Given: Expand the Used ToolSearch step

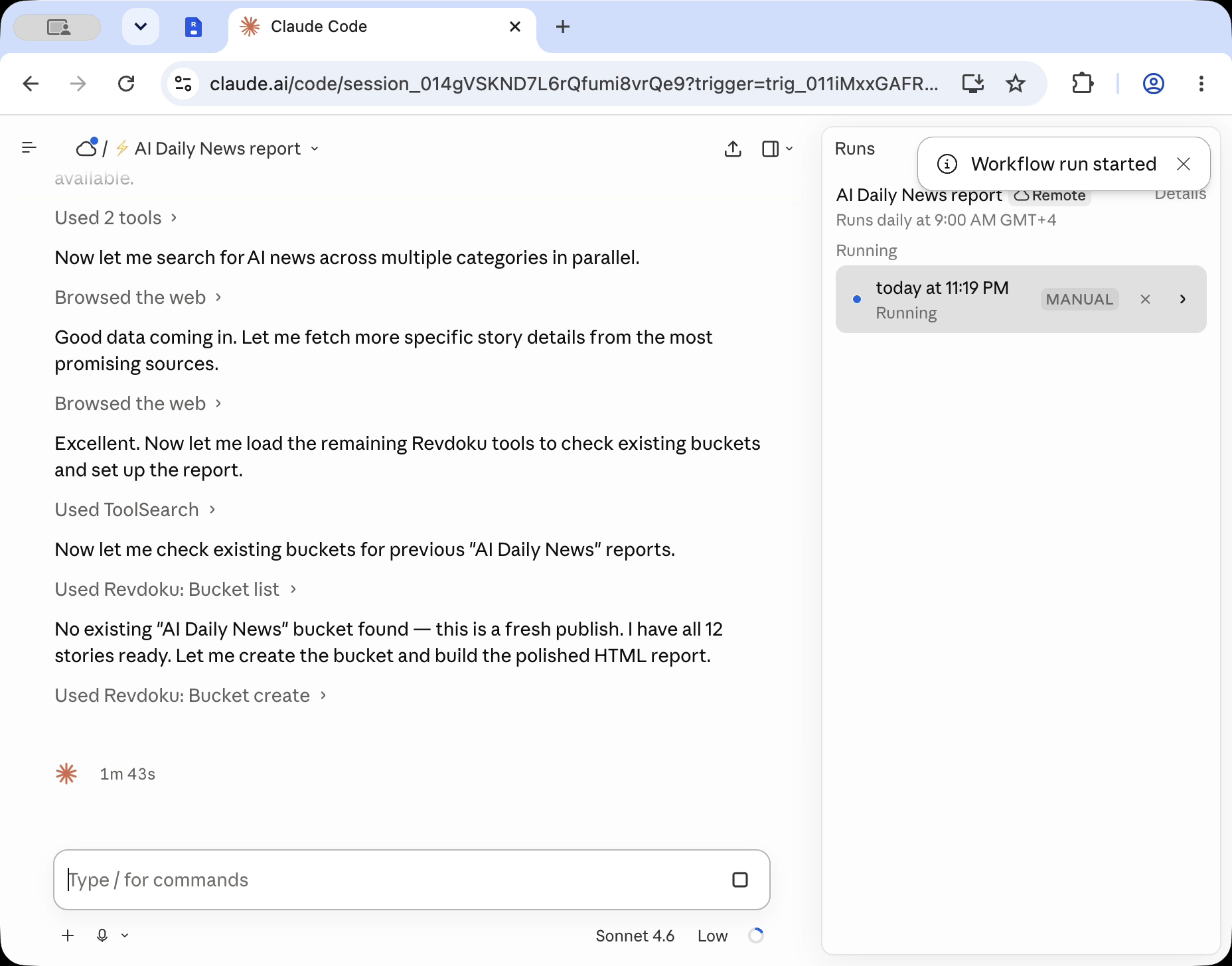Looking at the screenshot, I should (x=135, y=510).
